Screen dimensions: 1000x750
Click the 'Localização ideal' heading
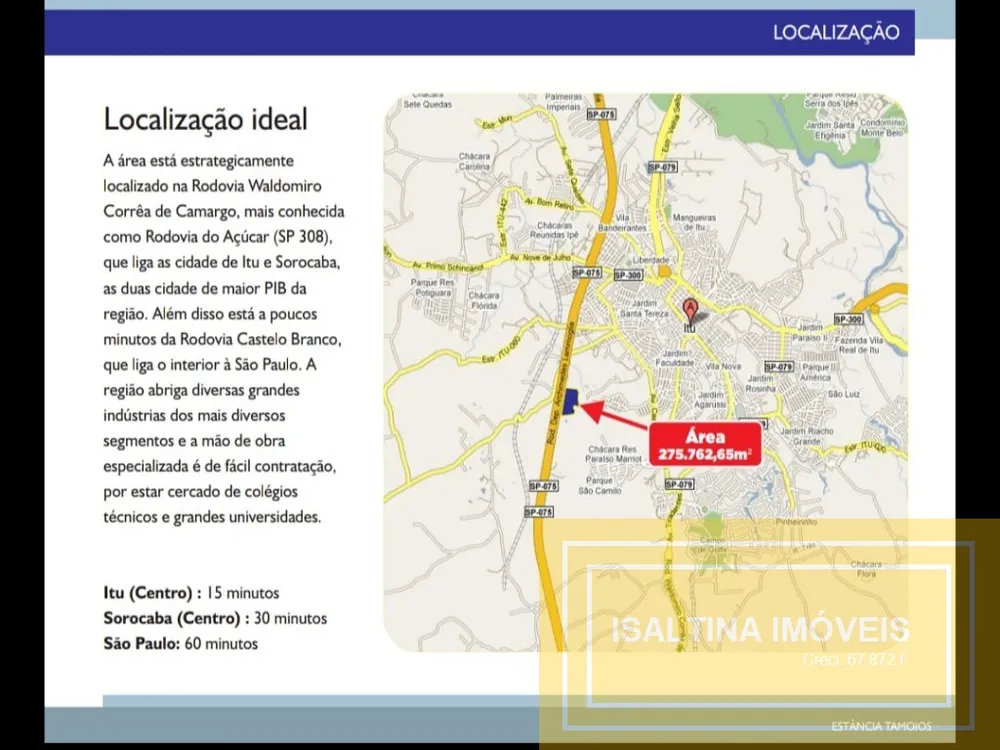click(205, 119)
